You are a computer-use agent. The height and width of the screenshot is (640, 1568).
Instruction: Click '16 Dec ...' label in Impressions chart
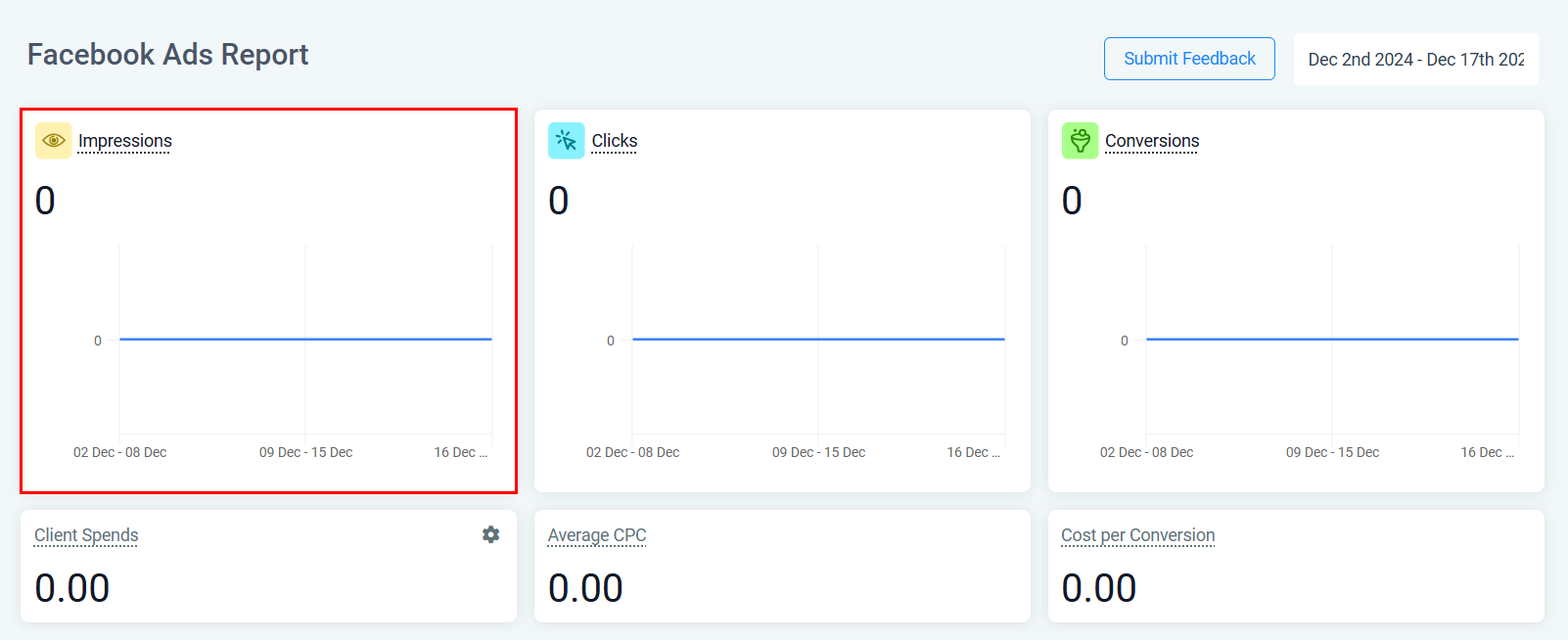point(461,452)
